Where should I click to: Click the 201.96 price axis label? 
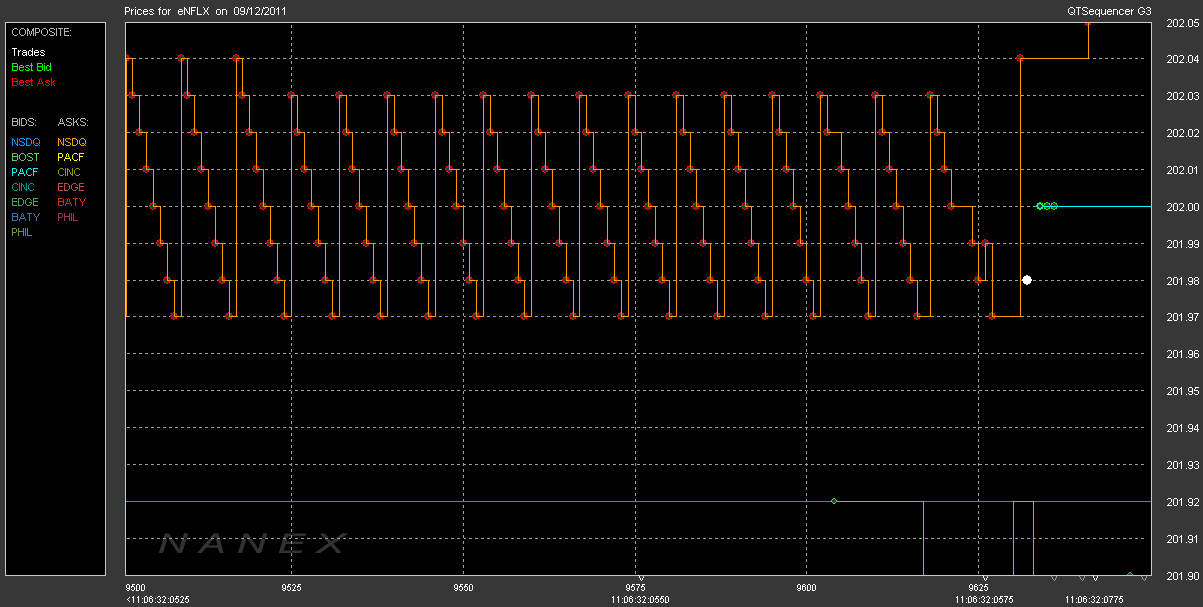click(x=1182, y=355)
